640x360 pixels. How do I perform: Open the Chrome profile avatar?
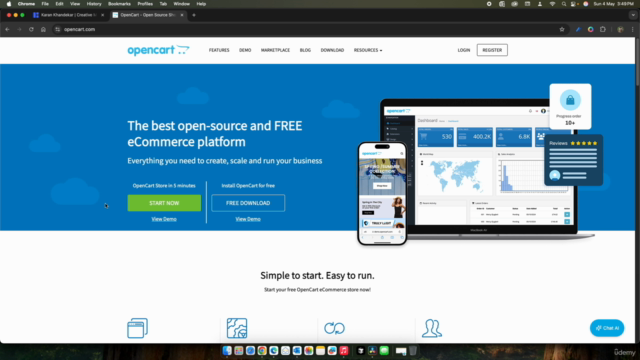[620, 29]
